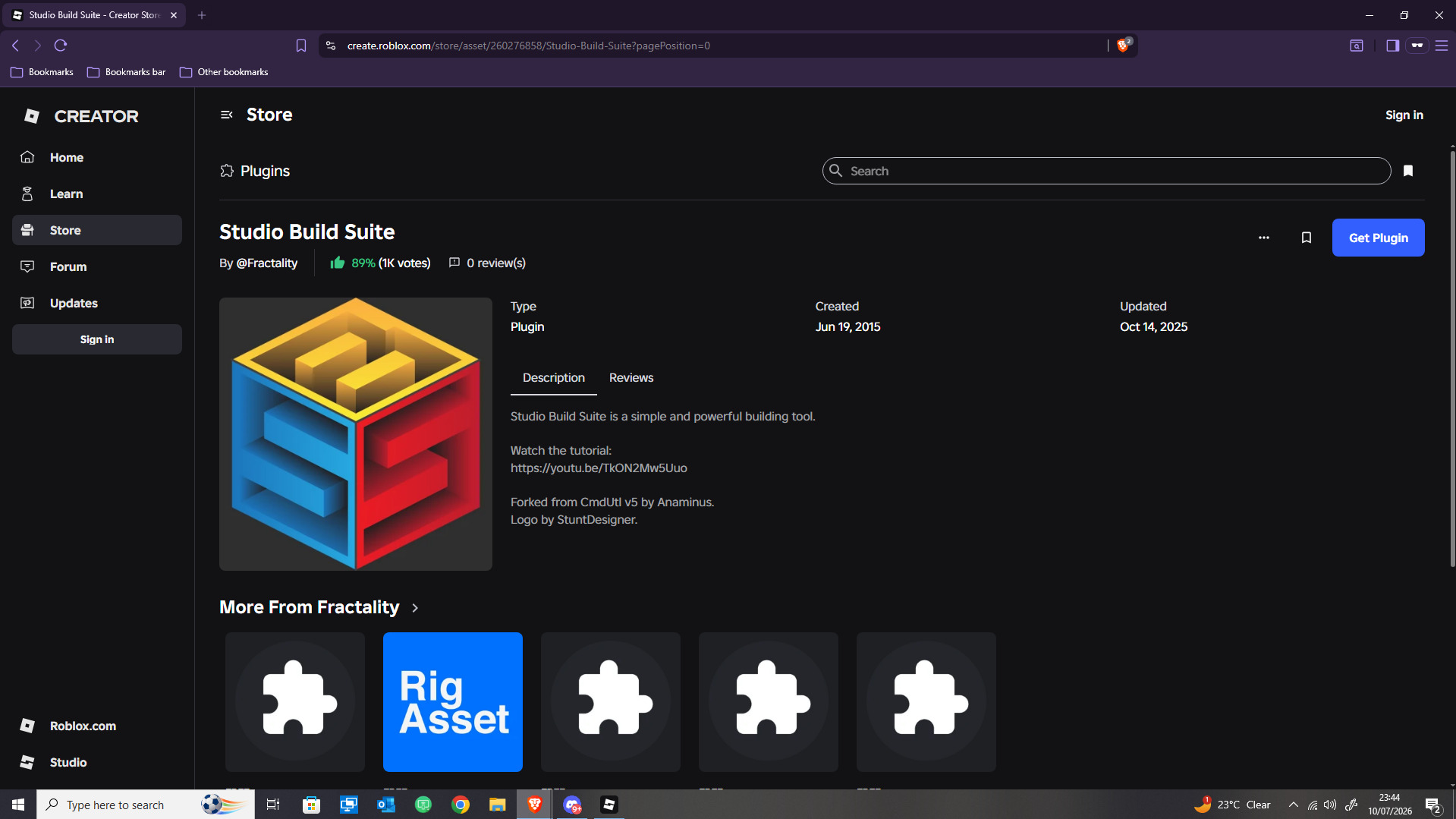Open the fifth plugin card thumbnail

[x=926, y=702]
